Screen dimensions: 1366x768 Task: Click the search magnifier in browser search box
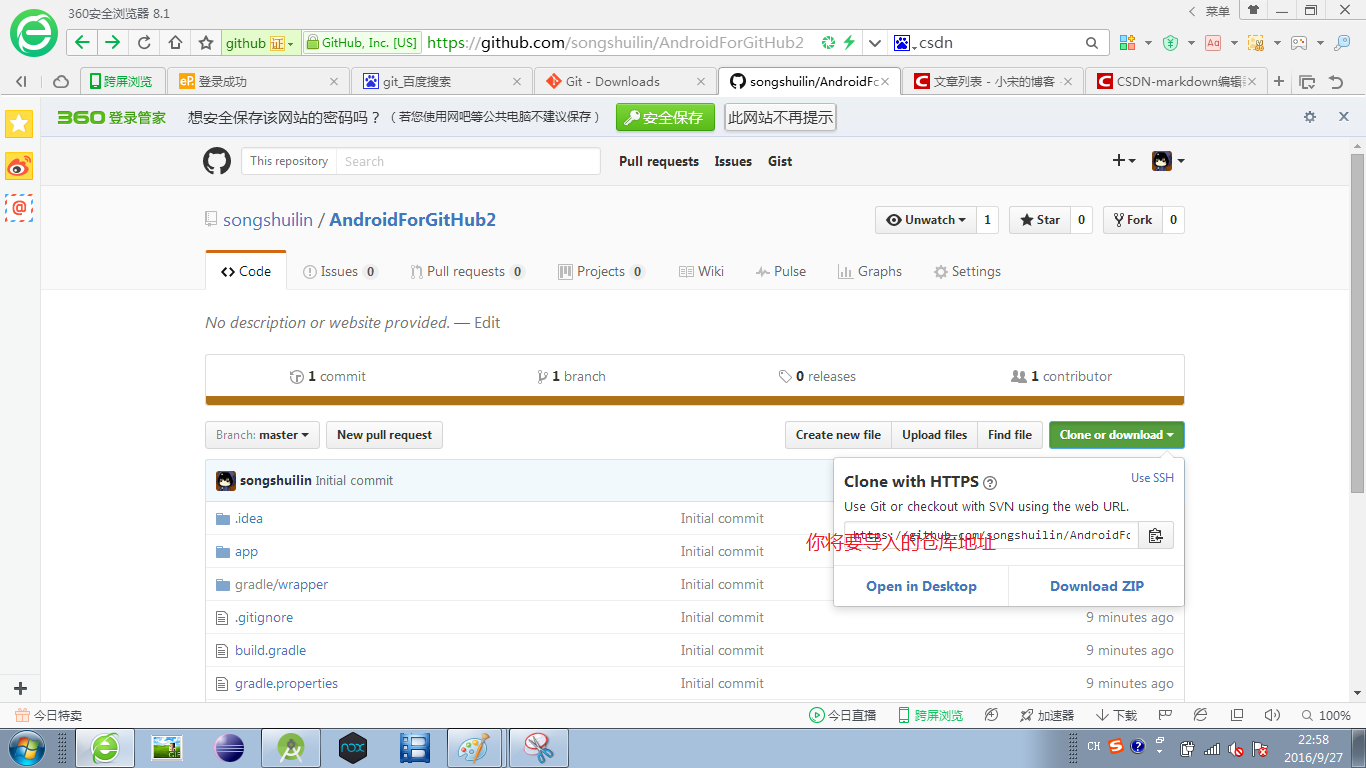tap(1092, 43)
